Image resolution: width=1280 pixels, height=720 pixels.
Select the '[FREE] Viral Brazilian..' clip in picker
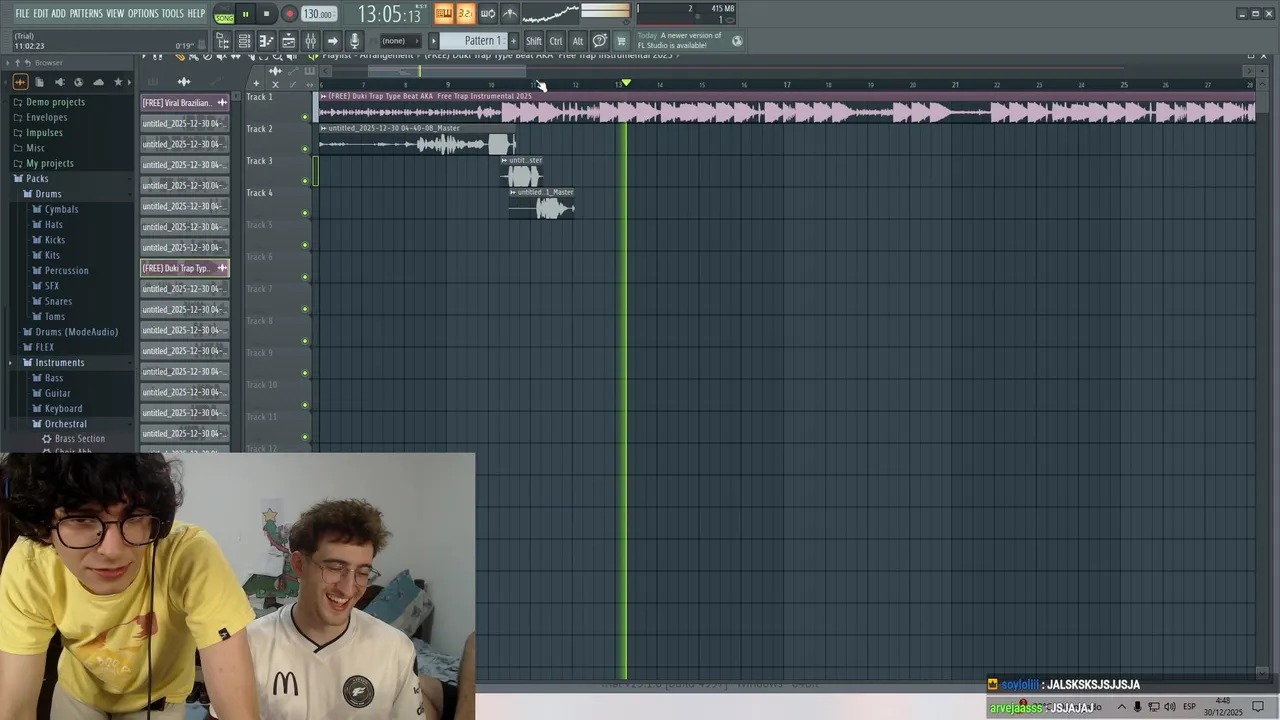click(x=185, y=103)
